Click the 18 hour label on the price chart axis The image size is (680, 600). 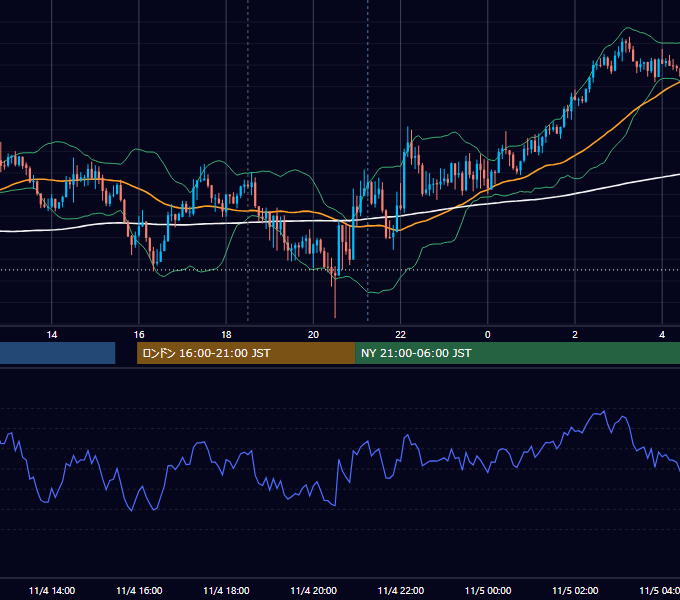point(226,335)
